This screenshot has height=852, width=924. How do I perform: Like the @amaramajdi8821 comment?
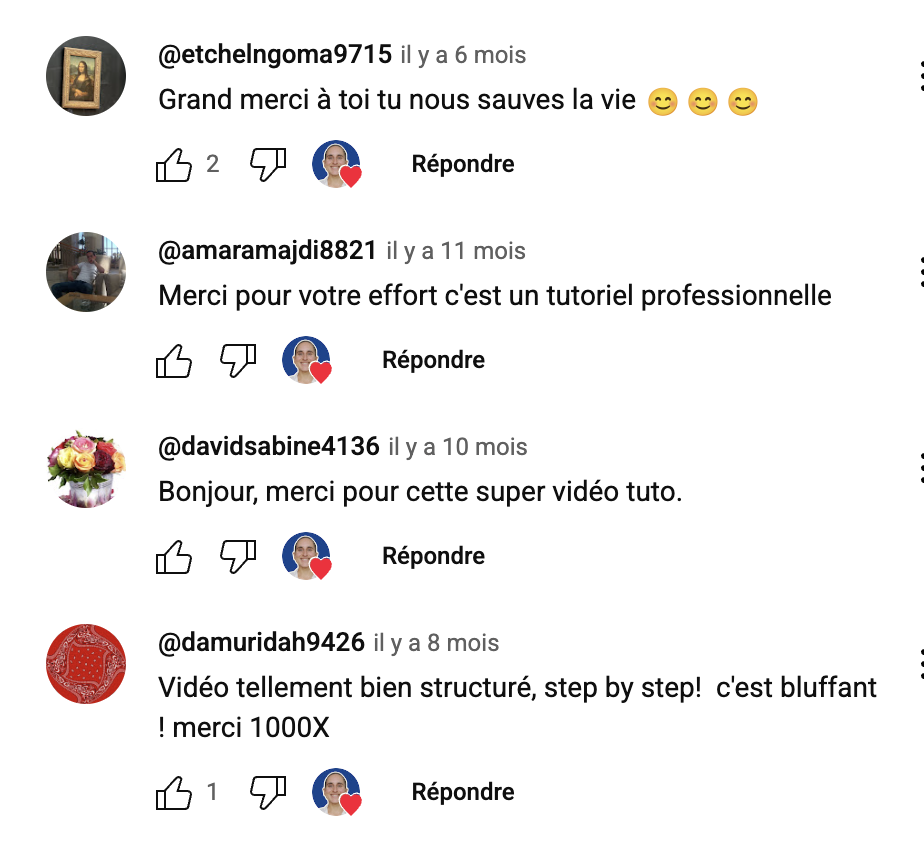coord(174,361)
